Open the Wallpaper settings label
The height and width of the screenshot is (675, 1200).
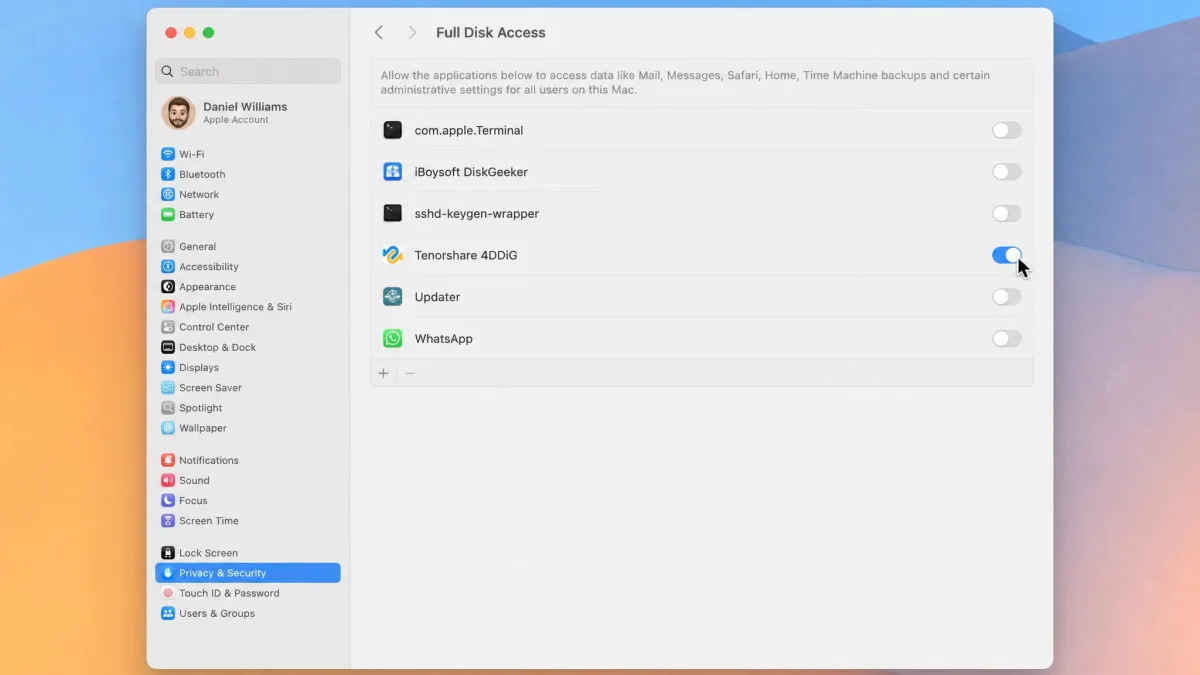[x=203, y=428]
